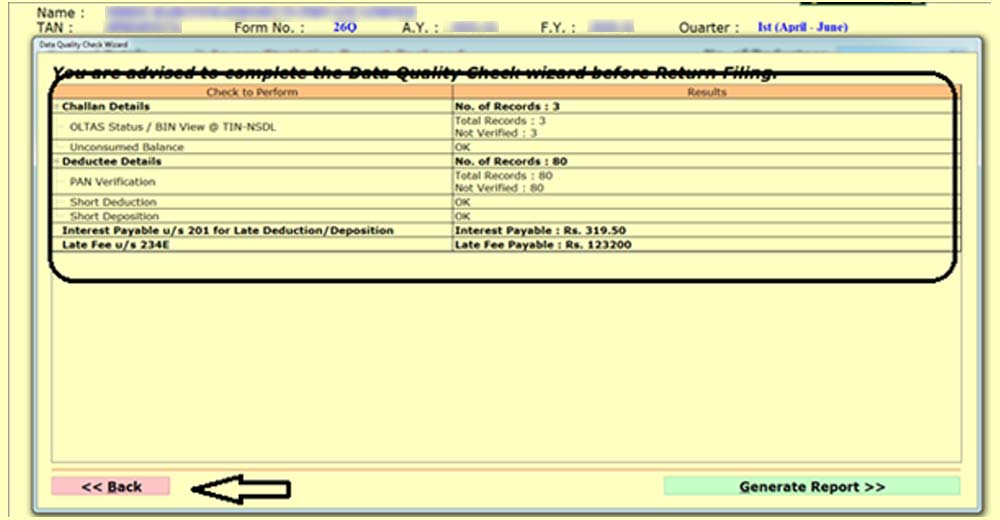Click the Form No. value 26Q
Screen dimensions: 1000x520
(345, 27)
